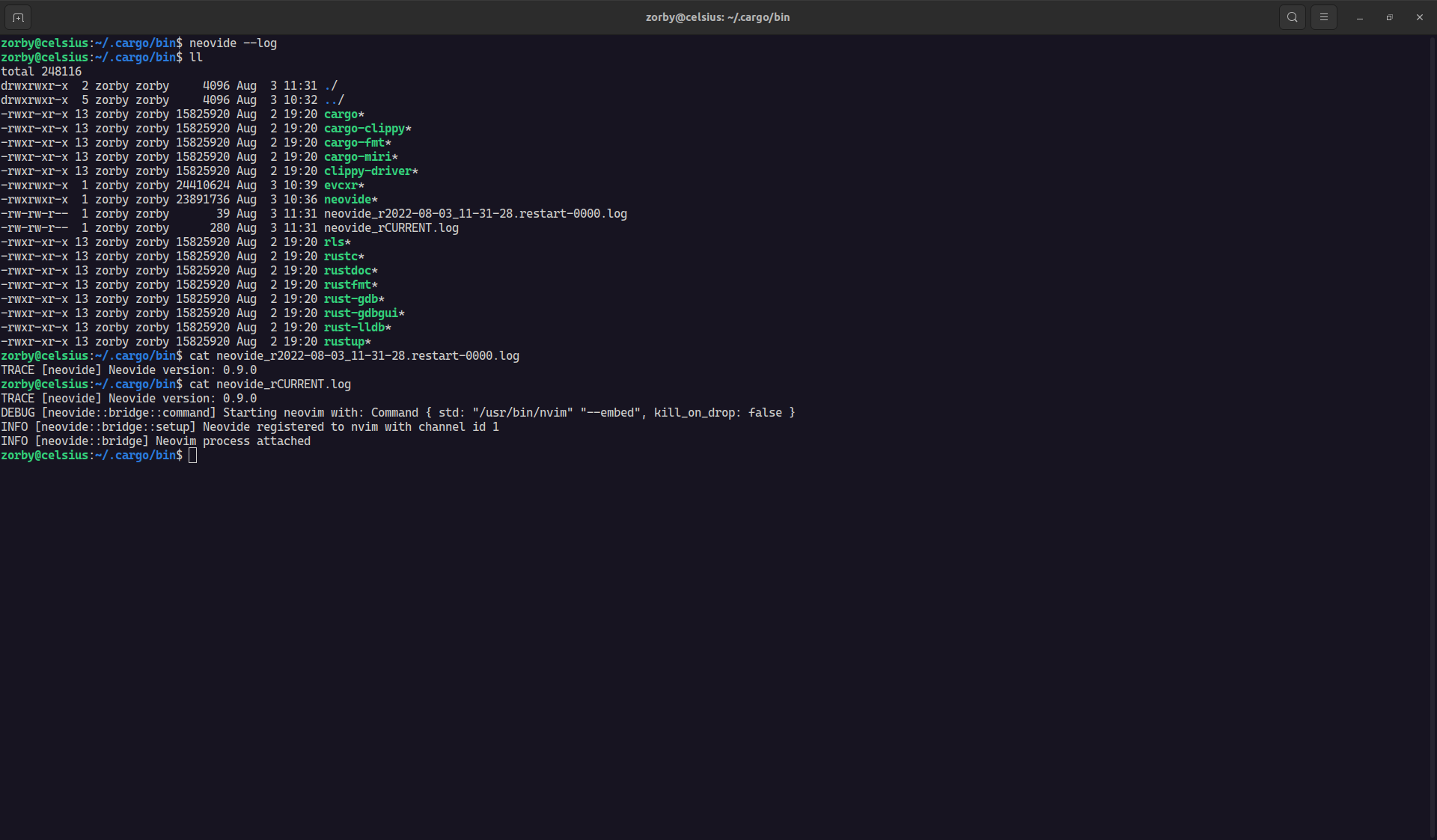Click the evcxr binary name
This screenshot has height=840, width=1437.
coord(344,185)
